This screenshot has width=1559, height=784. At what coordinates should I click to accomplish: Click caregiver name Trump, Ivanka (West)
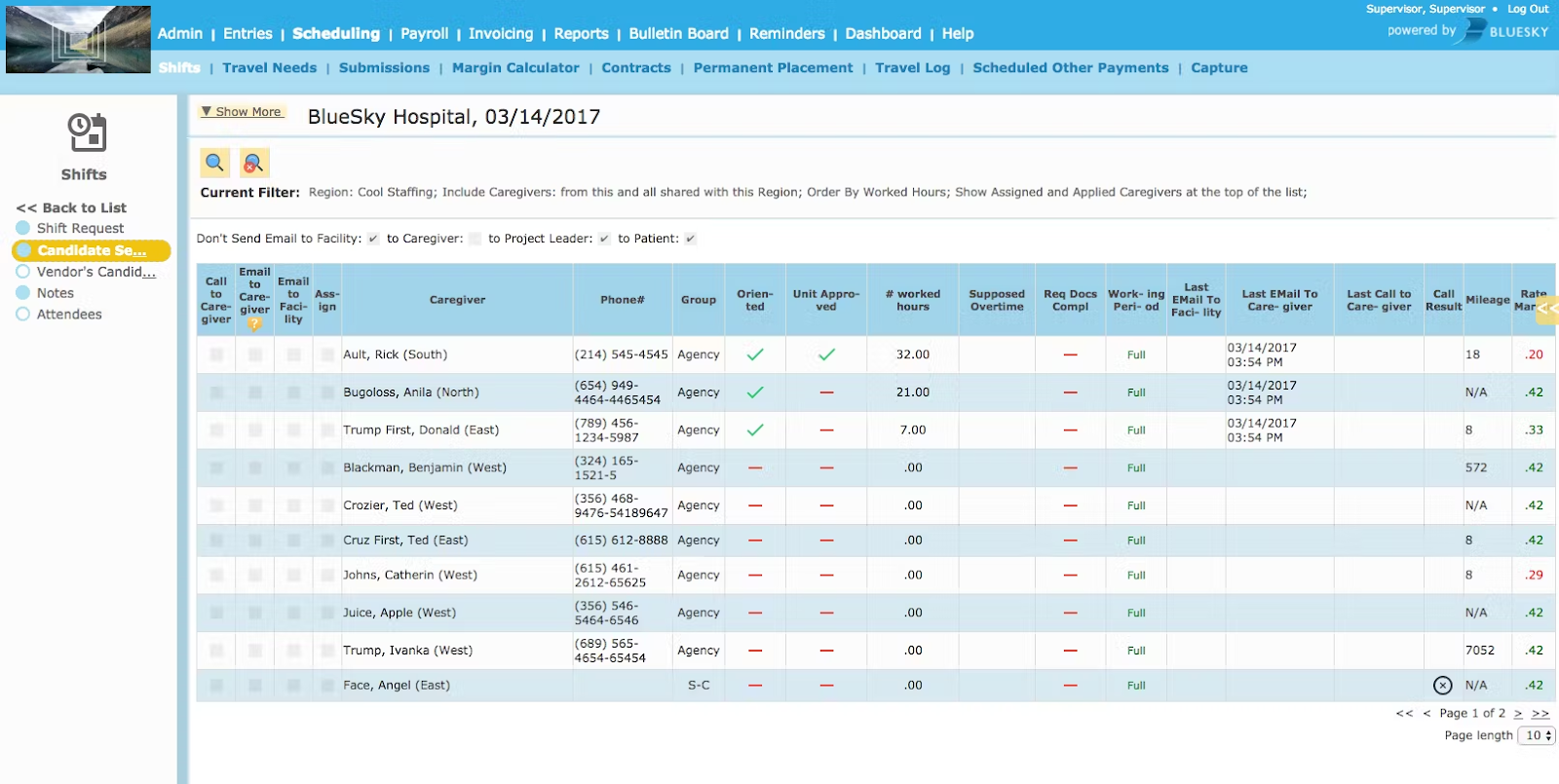tap(407, 651)
